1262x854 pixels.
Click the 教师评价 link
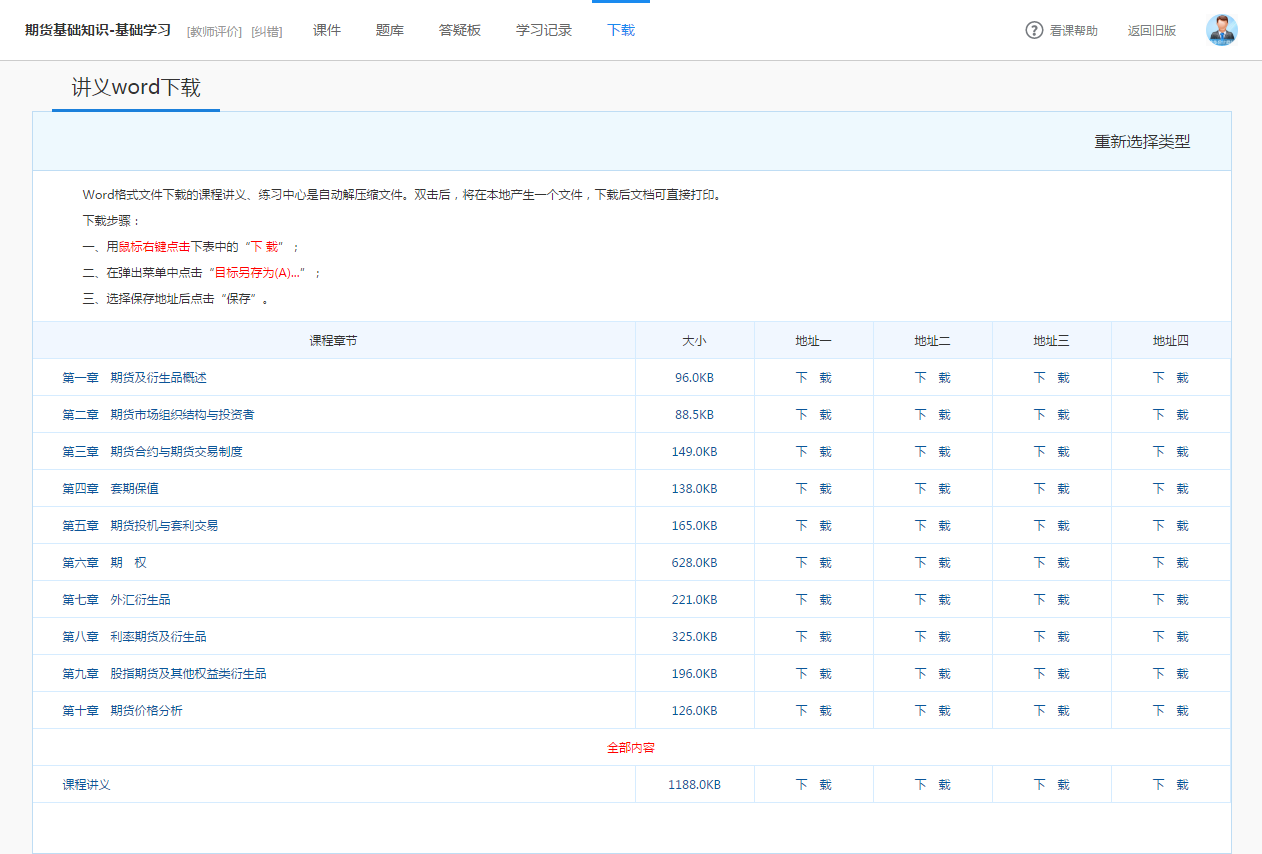[x=214, y=31]
